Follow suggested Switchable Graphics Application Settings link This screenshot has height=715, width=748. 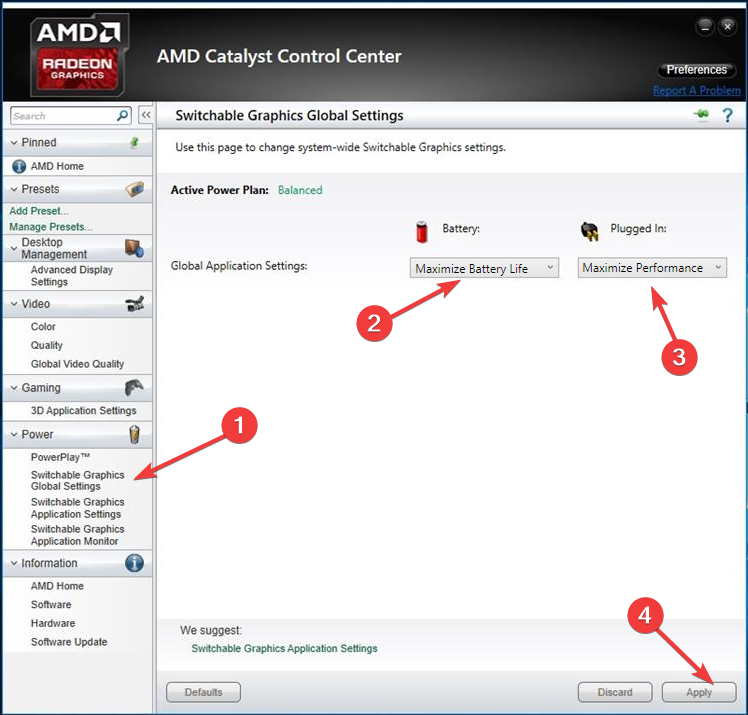click(x=284, y=648)
